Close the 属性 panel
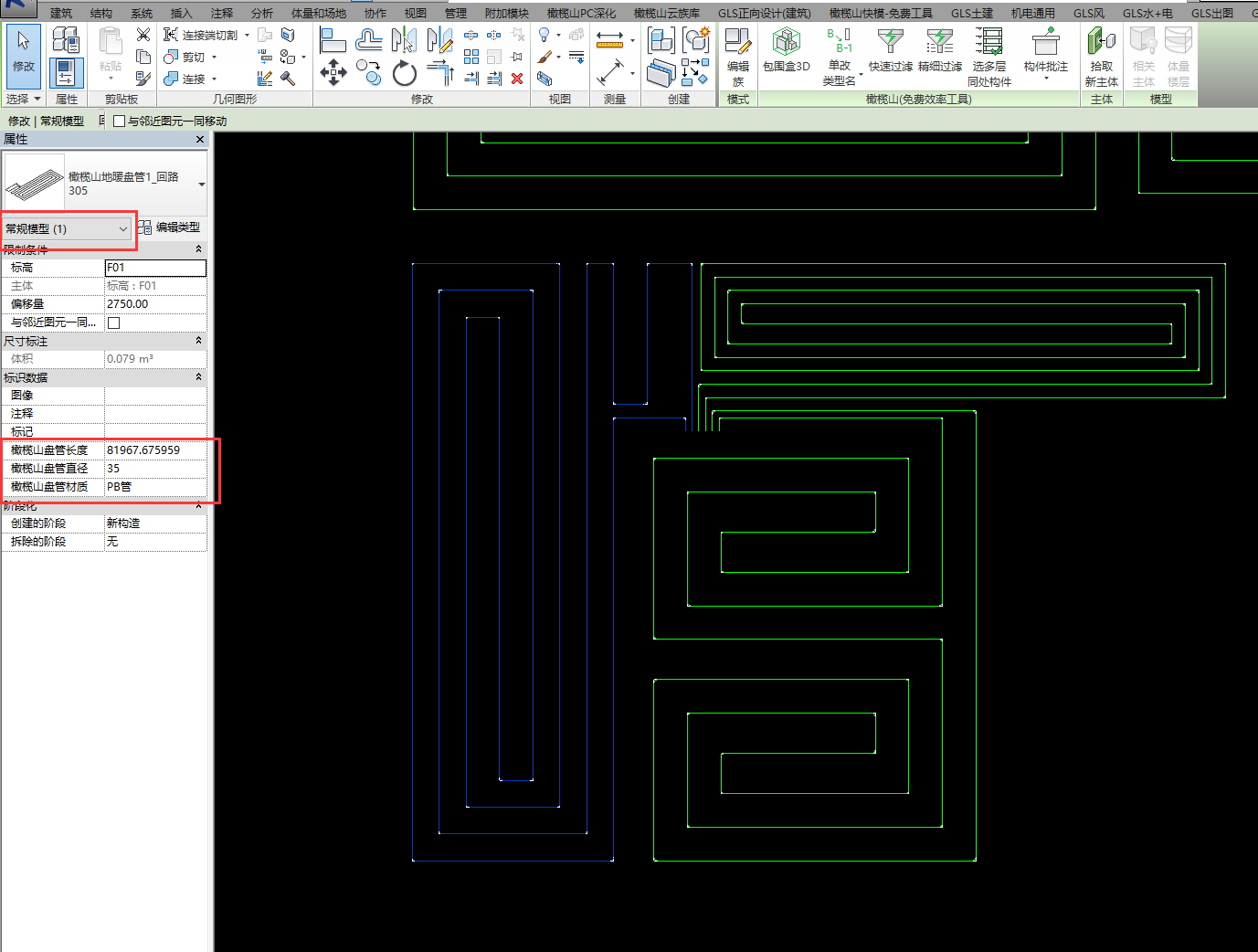 pyautogui.click(x=200, y=140)
